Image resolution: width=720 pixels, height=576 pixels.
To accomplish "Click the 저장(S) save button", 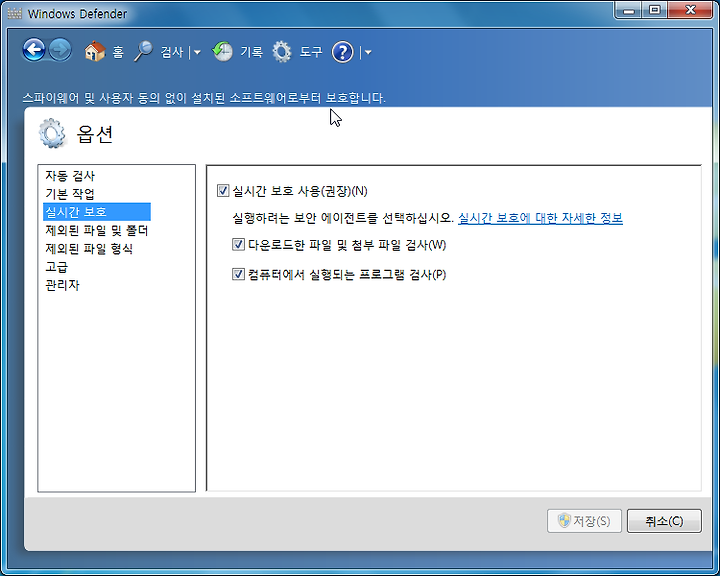I will pos(584,521).
